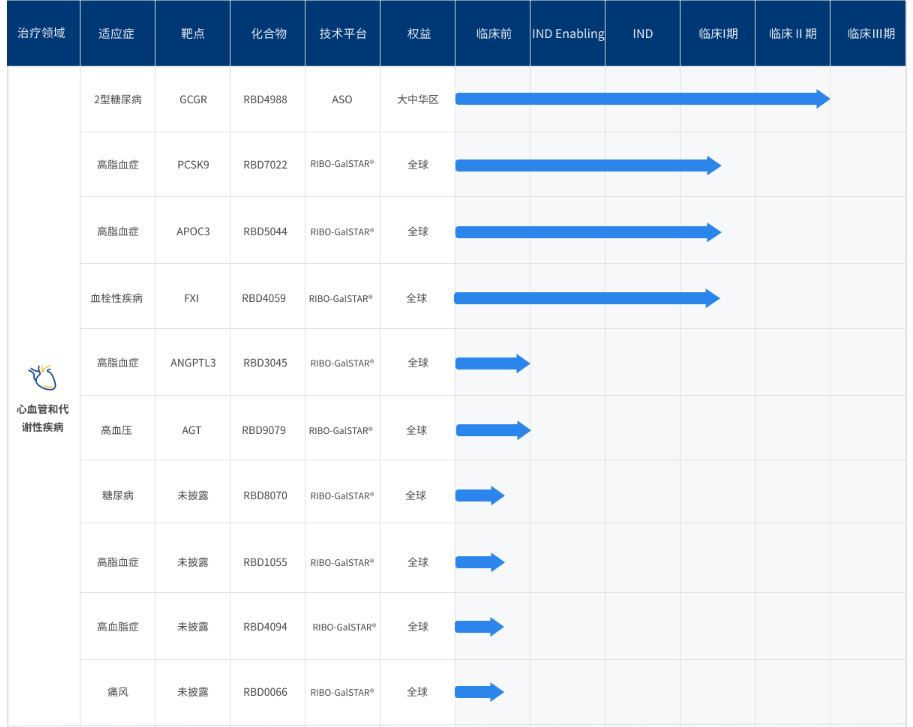Click the RBD0066 progress arrow bar
913x727 pixels.
pyautogui.click(x=479, y=692)
